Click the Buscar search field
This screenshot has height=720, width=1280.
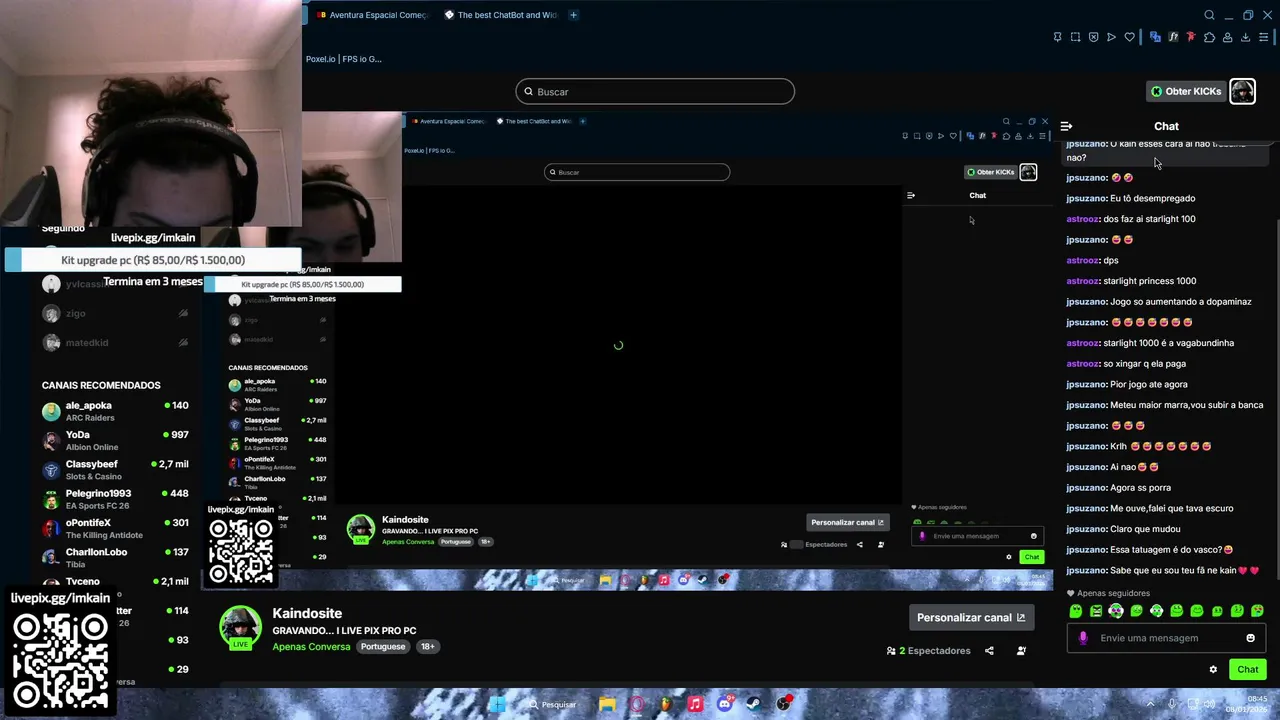coord(655,92)
